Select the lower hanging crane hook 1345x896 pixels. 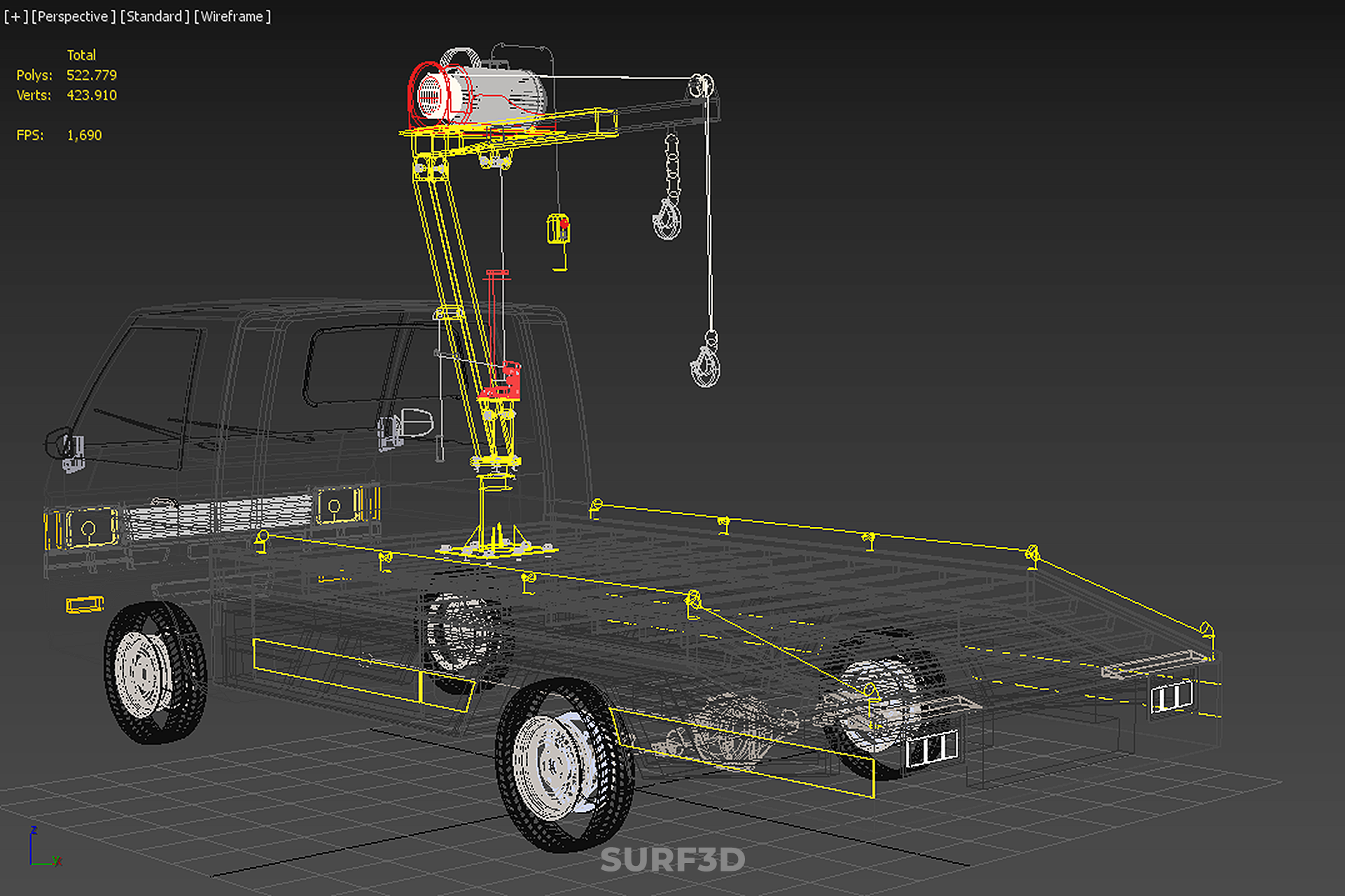point(706,366)
